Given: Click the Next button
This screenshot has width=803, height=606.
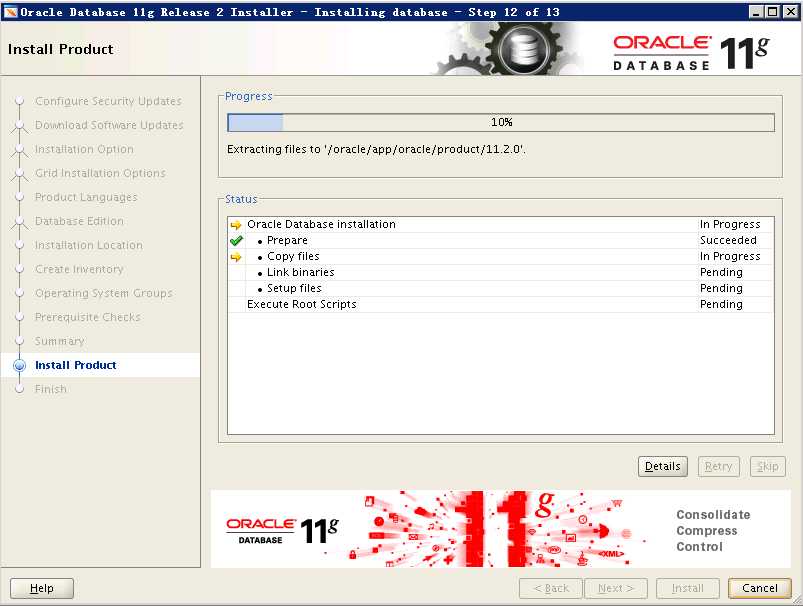Looking at the screenshot, I should pyautogui.click(x=616, y=588).
